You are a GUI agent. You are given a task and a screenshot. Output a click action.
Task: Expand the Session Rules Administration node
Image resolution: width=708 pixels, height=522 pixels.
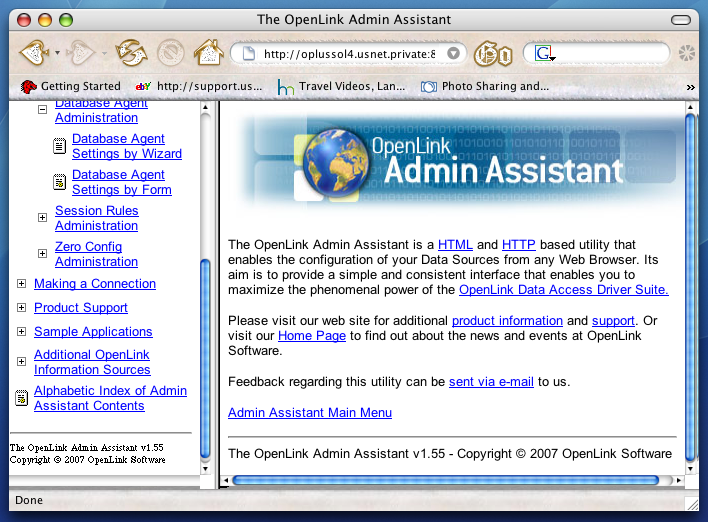tap(42, 218)
